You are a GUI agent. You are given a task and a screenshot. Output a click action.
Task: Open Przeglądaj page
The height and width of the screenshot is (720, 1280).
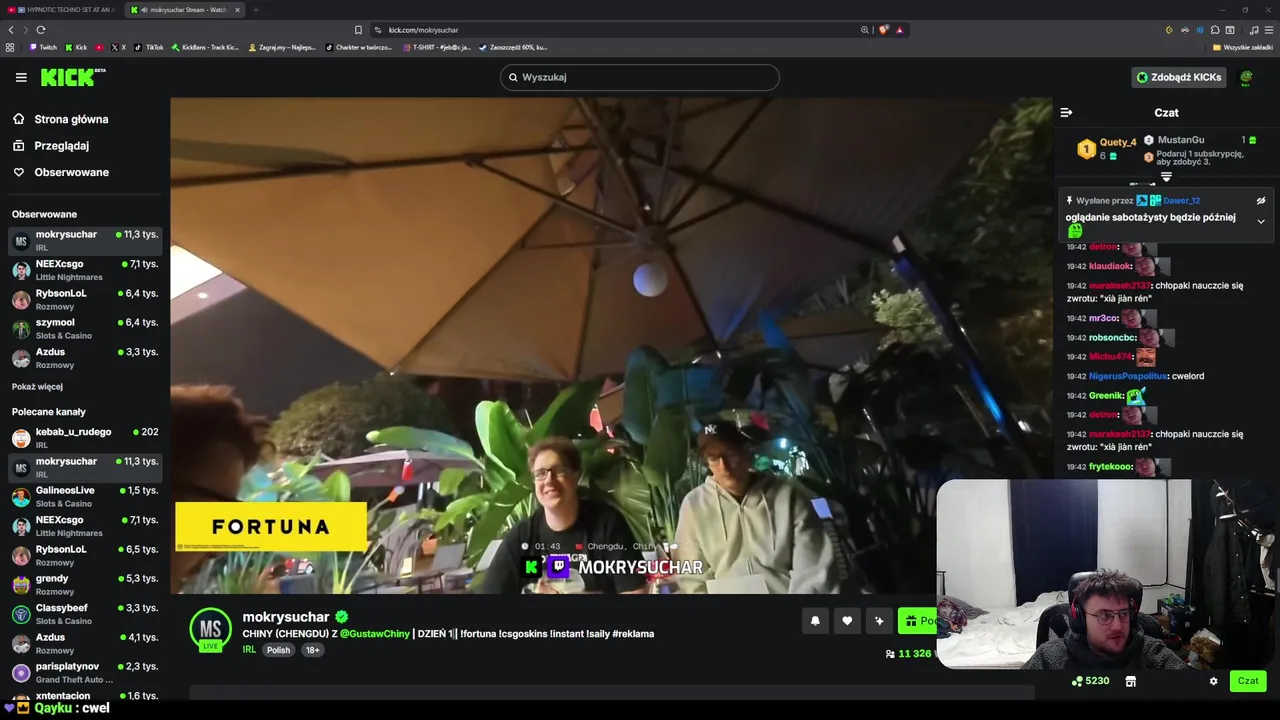point(50,145)
